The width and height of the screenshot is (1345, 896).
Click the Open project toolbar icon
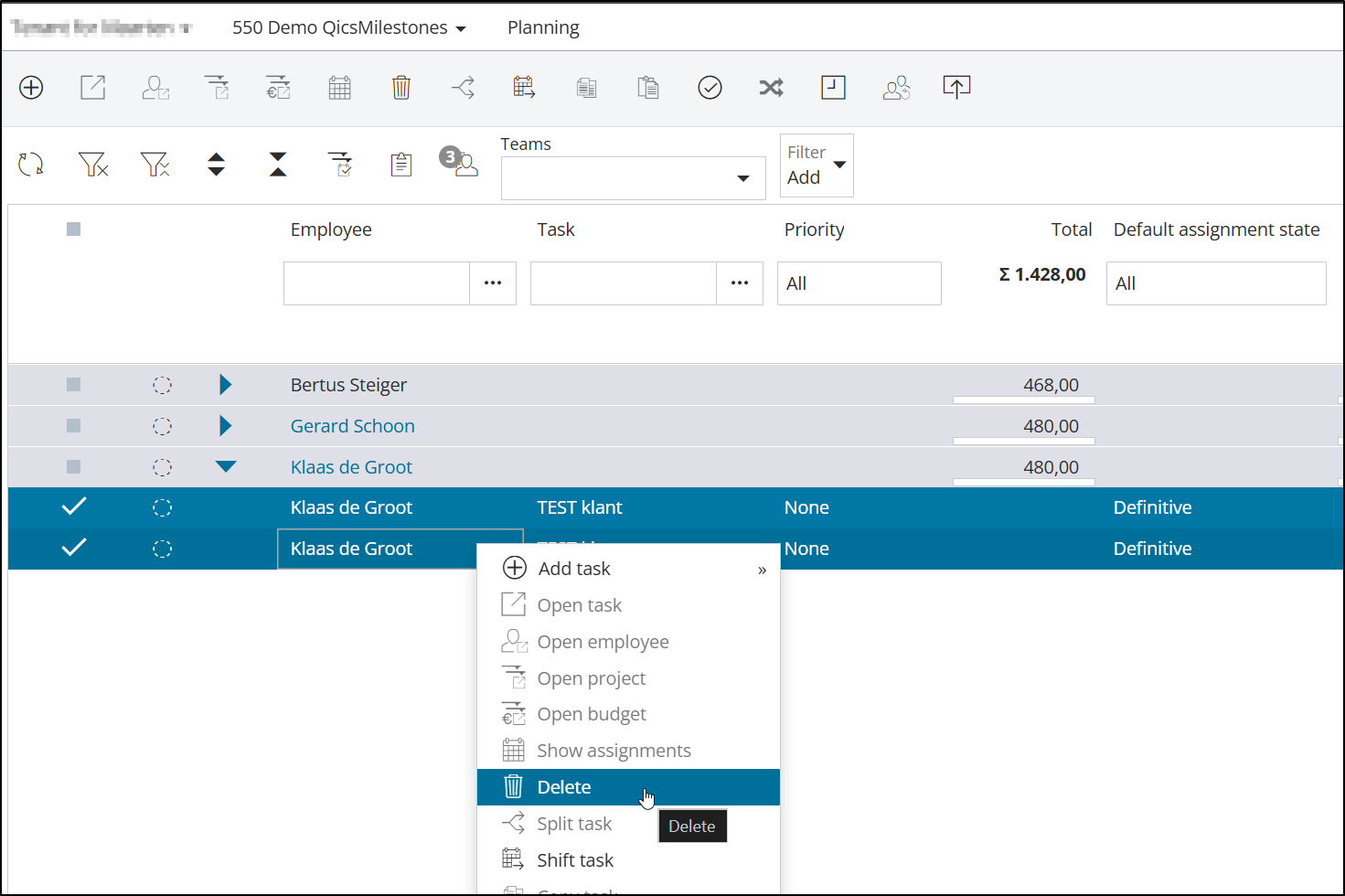tap(217, 88)
